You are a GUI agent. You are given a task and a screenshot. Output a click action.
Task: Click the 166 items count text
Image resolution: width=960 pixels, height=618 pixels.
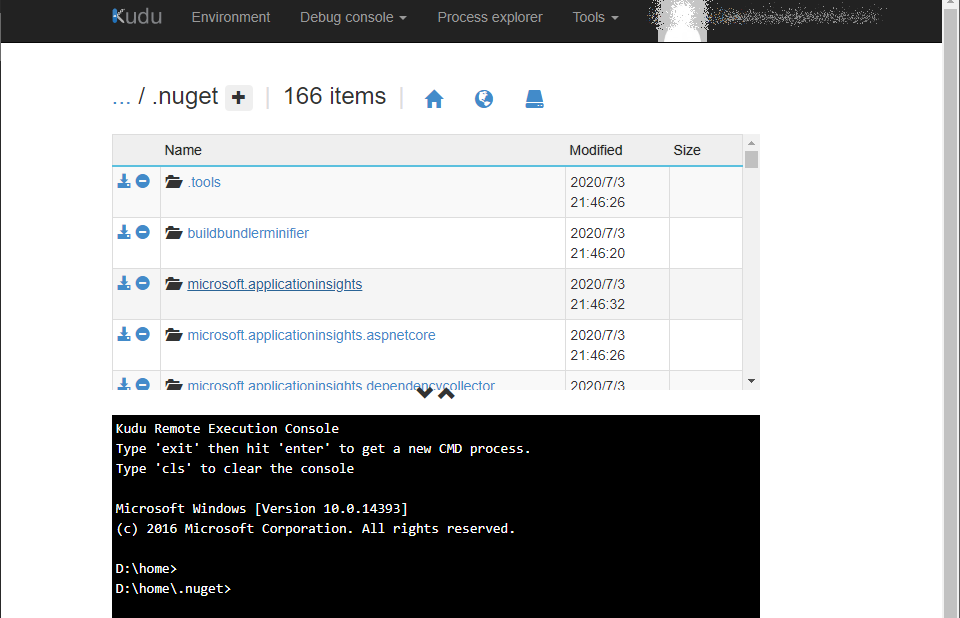pos(334,96)
